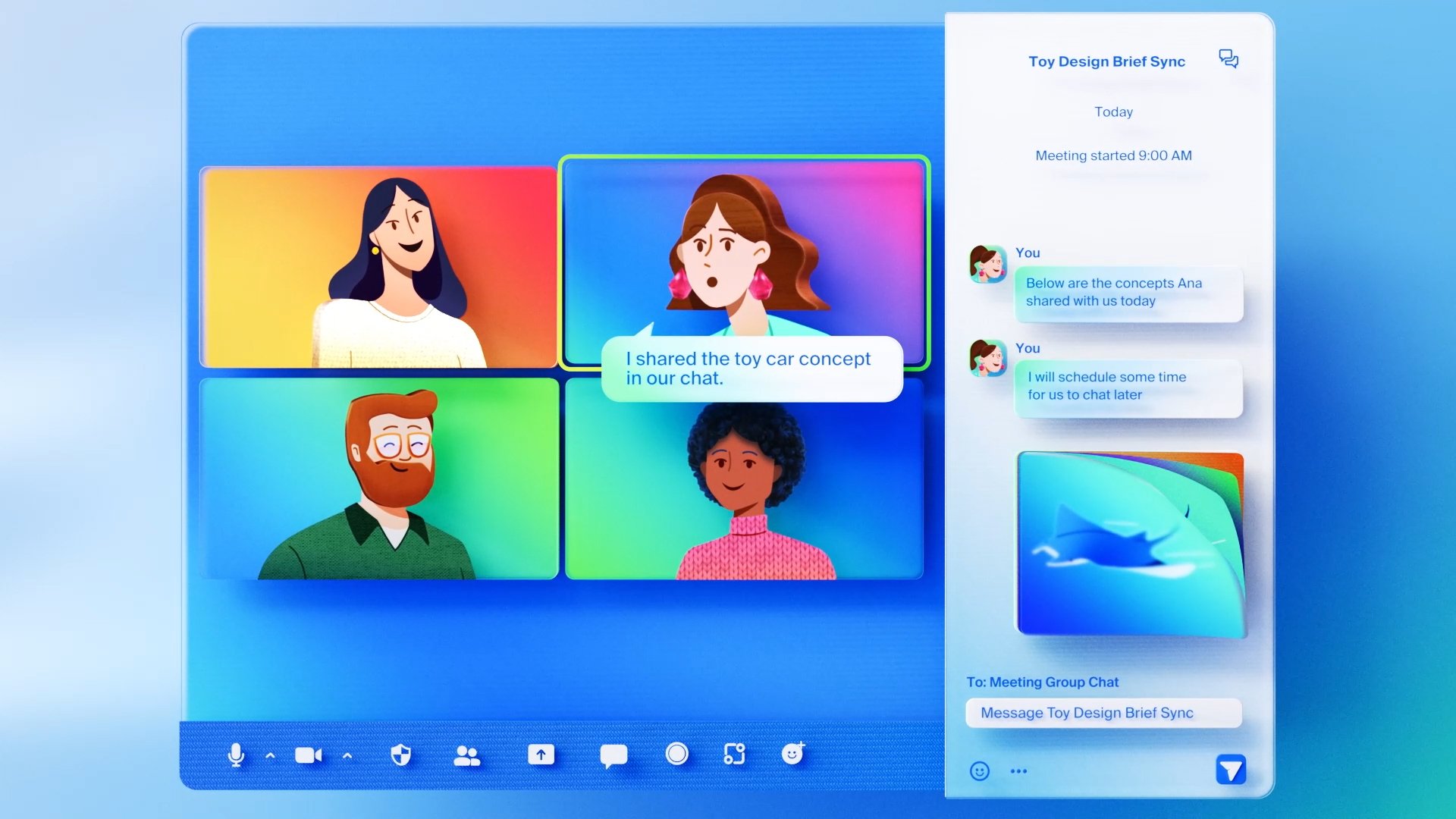
Task: Open the Participants panel
Action: (x=467, y=755)
